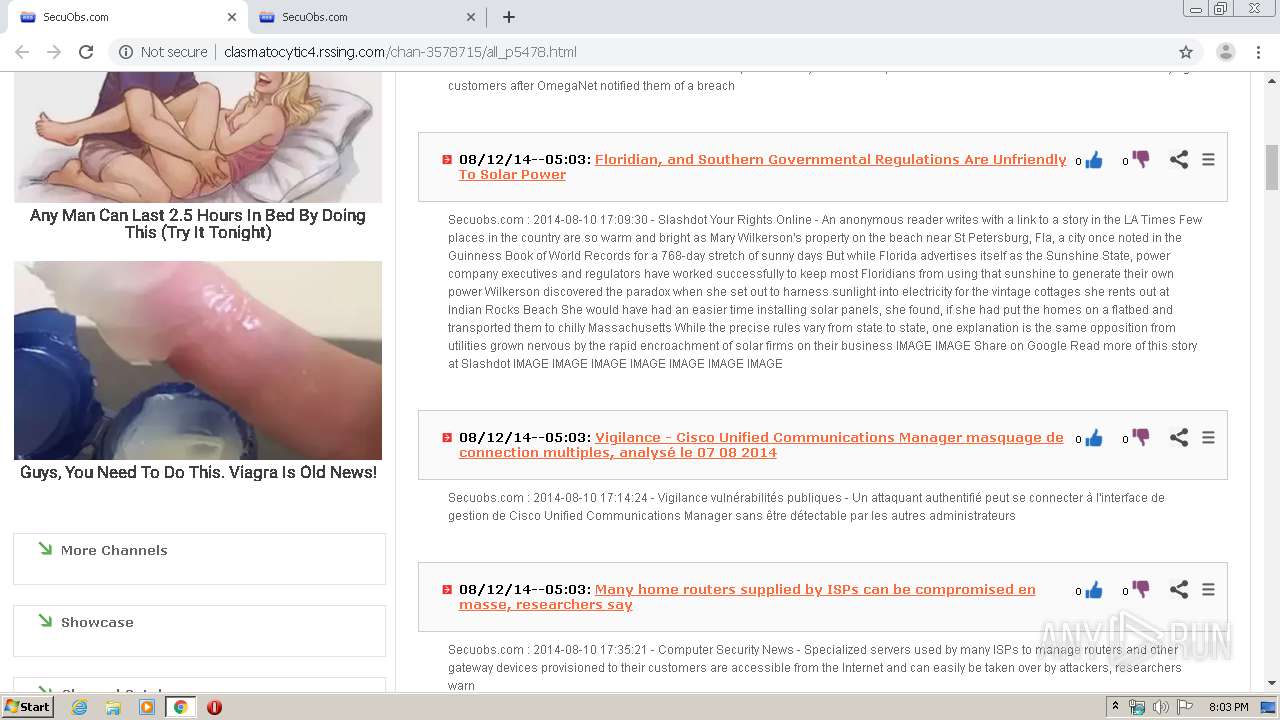1280x720 pixels.
Task: Click the page vertical scrollbar thumb
Action: pos(1272,167)
